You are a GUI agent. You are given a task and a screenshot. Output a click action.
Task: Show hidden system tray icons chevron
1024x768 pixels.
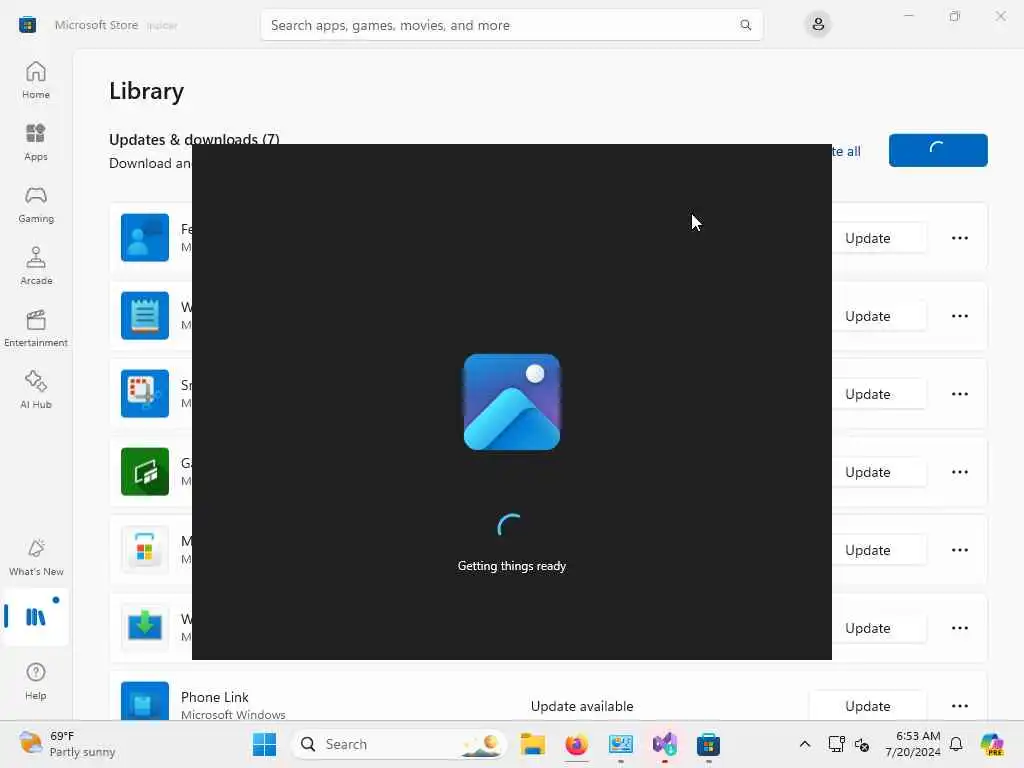click(805, 744)
